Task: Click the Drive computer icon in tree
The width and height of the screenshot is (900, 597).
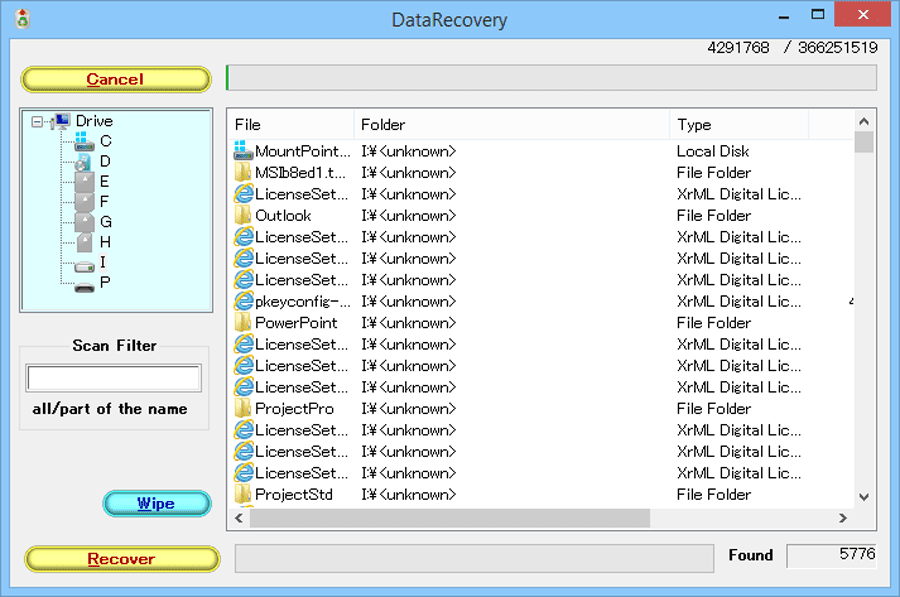Action: pos(61,121)
